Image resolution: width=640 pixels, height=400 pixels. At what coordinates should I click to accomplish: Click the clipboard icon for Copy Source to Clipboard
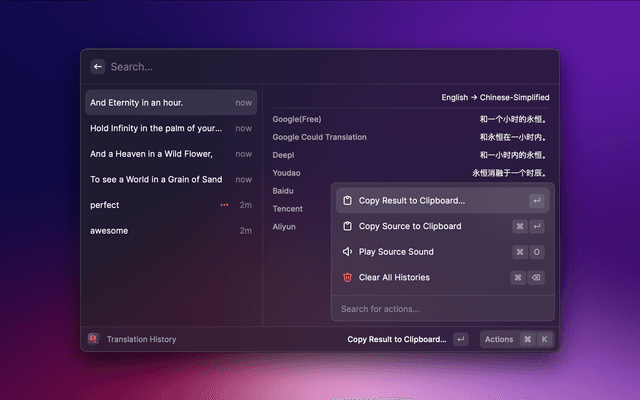point(347,227)
